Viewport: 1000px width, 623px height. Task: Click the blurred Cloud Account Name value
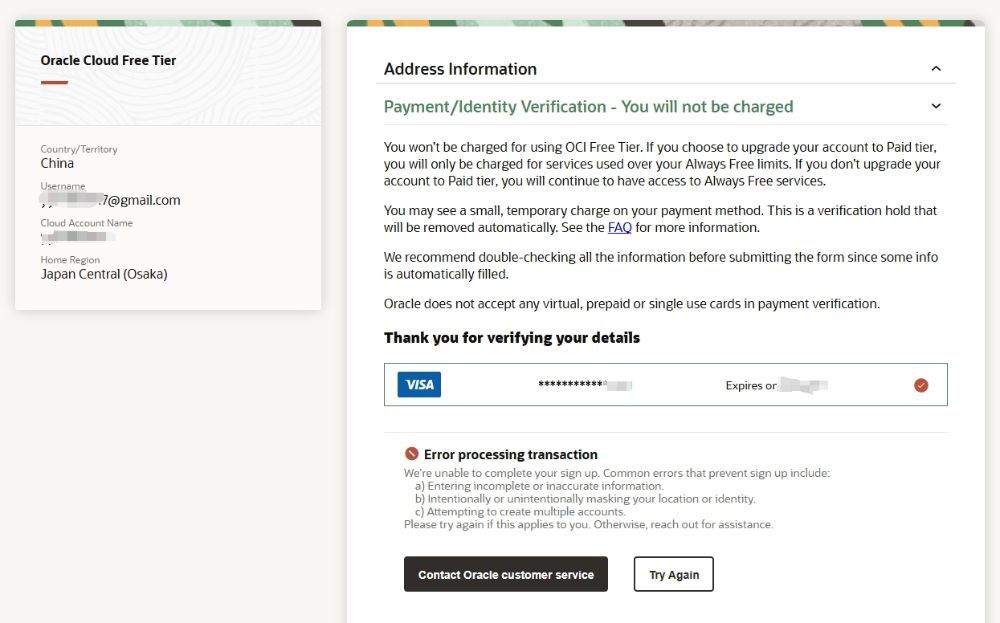[x=78, y=237]
